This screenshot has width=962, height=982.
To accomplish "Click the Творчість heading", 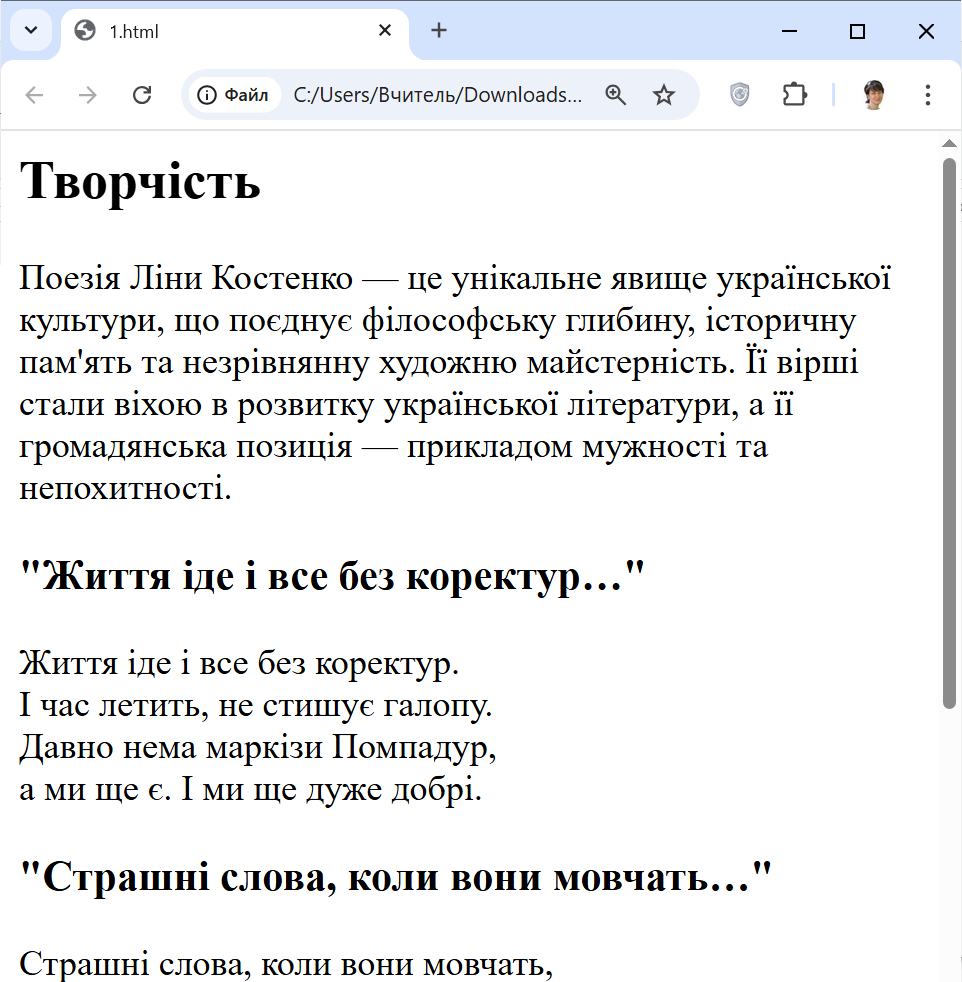I will (140, 182).
